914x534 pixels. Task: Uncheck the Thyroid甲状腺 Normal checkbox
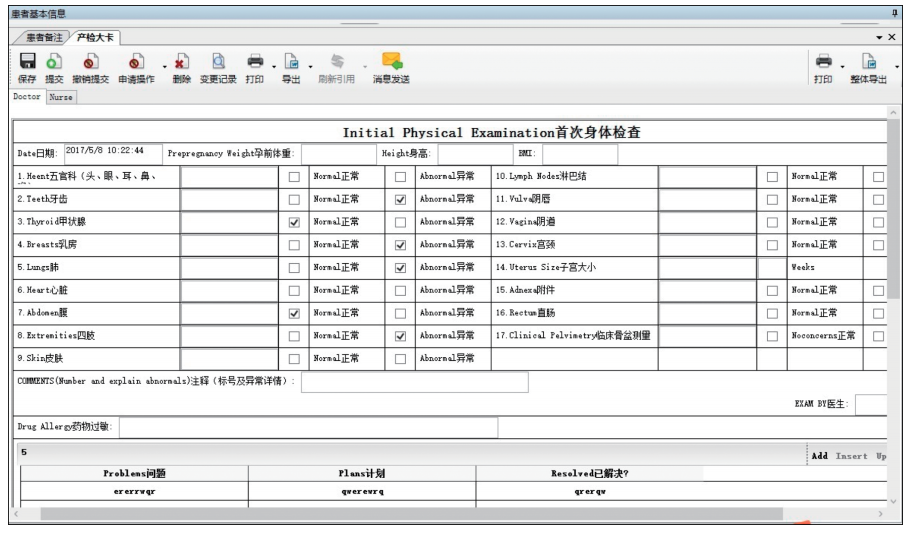coord(294,223)
